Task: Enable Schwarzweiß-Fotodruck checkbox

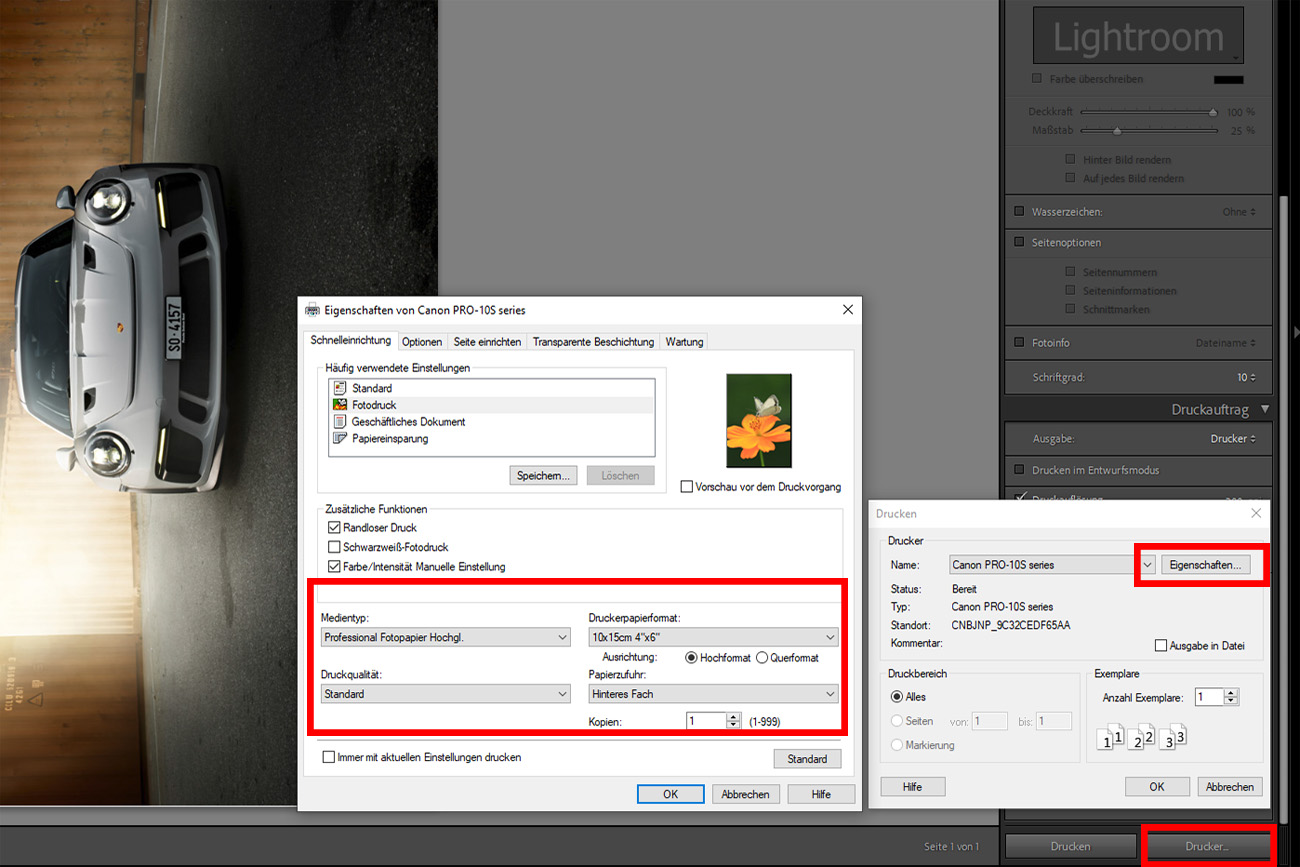Action: click(334, 547)
